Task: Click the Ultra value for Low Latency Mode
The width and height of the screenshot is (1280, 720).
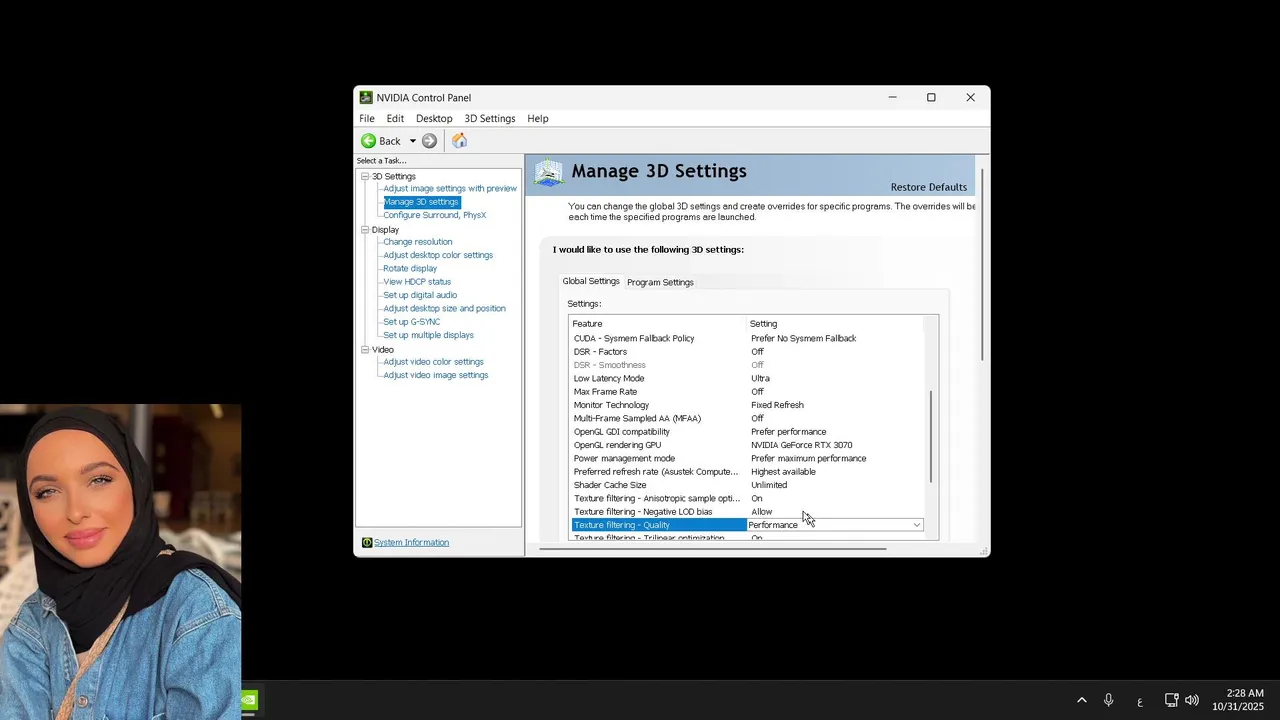Action: point(760,379)
